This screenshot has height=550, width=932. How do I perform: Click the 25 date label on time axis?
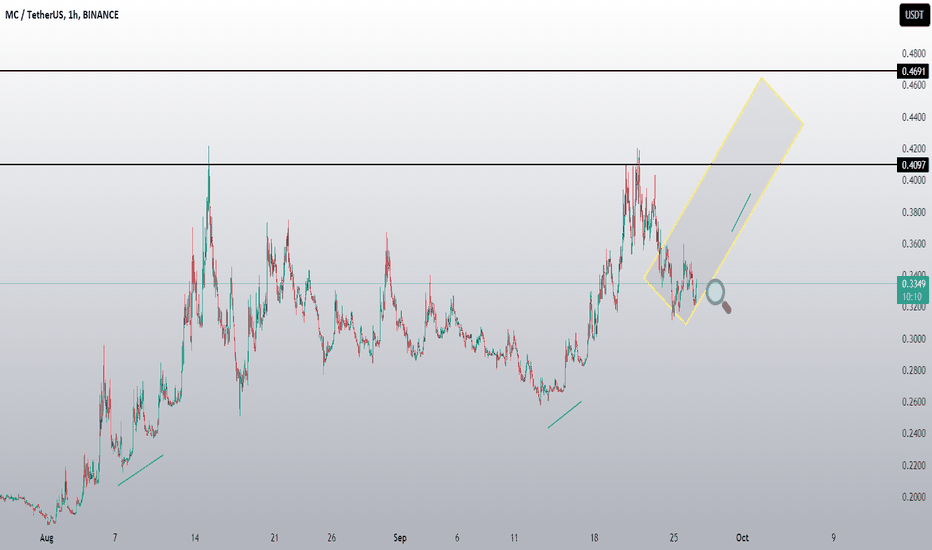click(x=673, y=538)
